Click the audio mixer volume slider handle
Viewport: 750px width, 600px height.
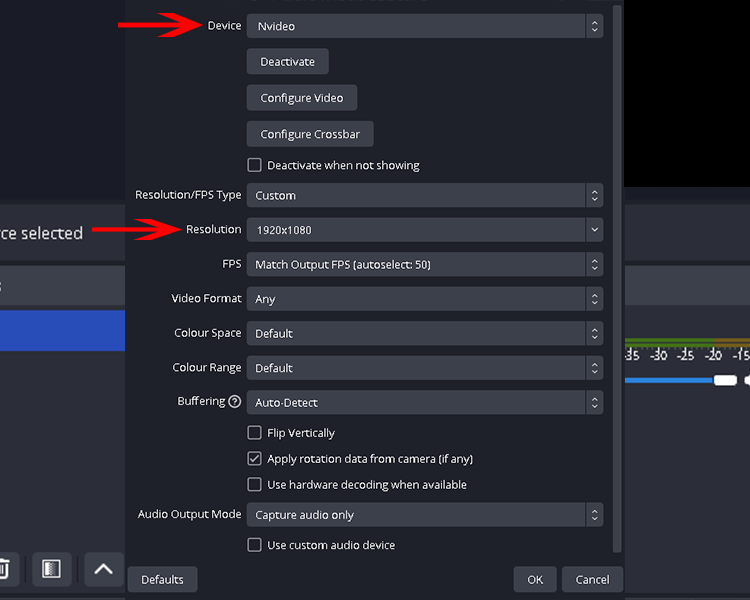[725, 380]
